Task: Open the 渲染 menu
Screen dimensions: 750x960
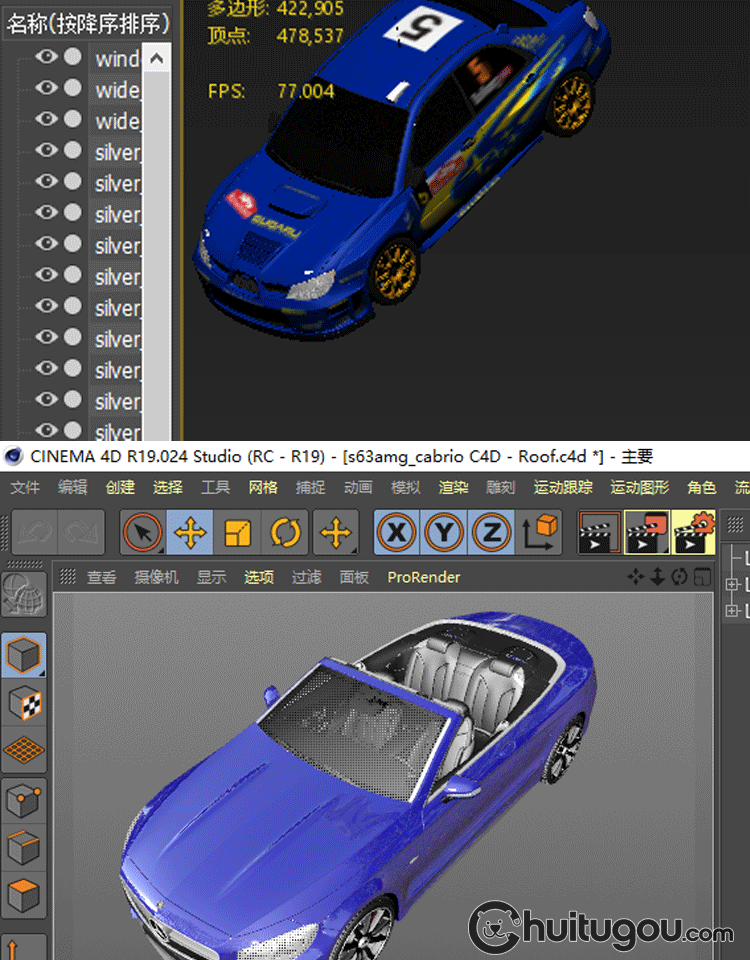Action: click(453, 487)
